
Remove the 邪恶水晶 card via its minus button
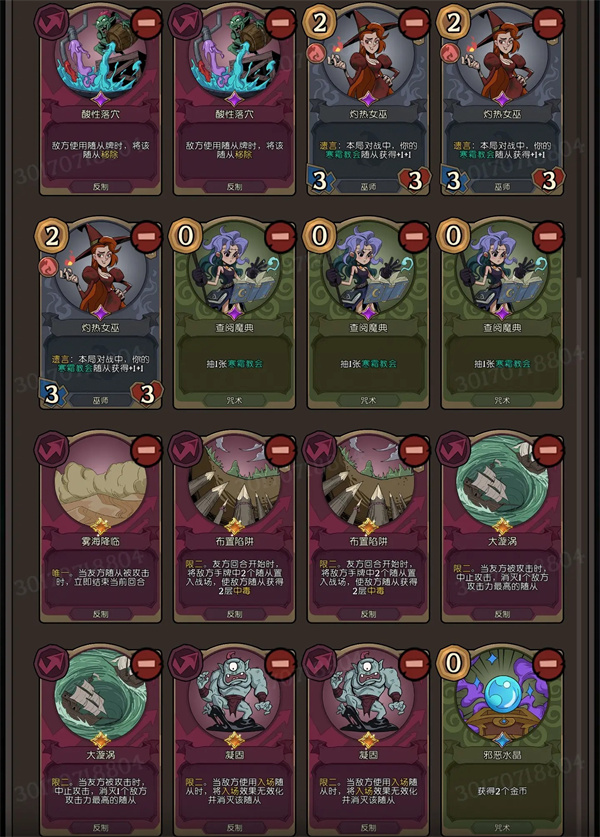(548, 664)
